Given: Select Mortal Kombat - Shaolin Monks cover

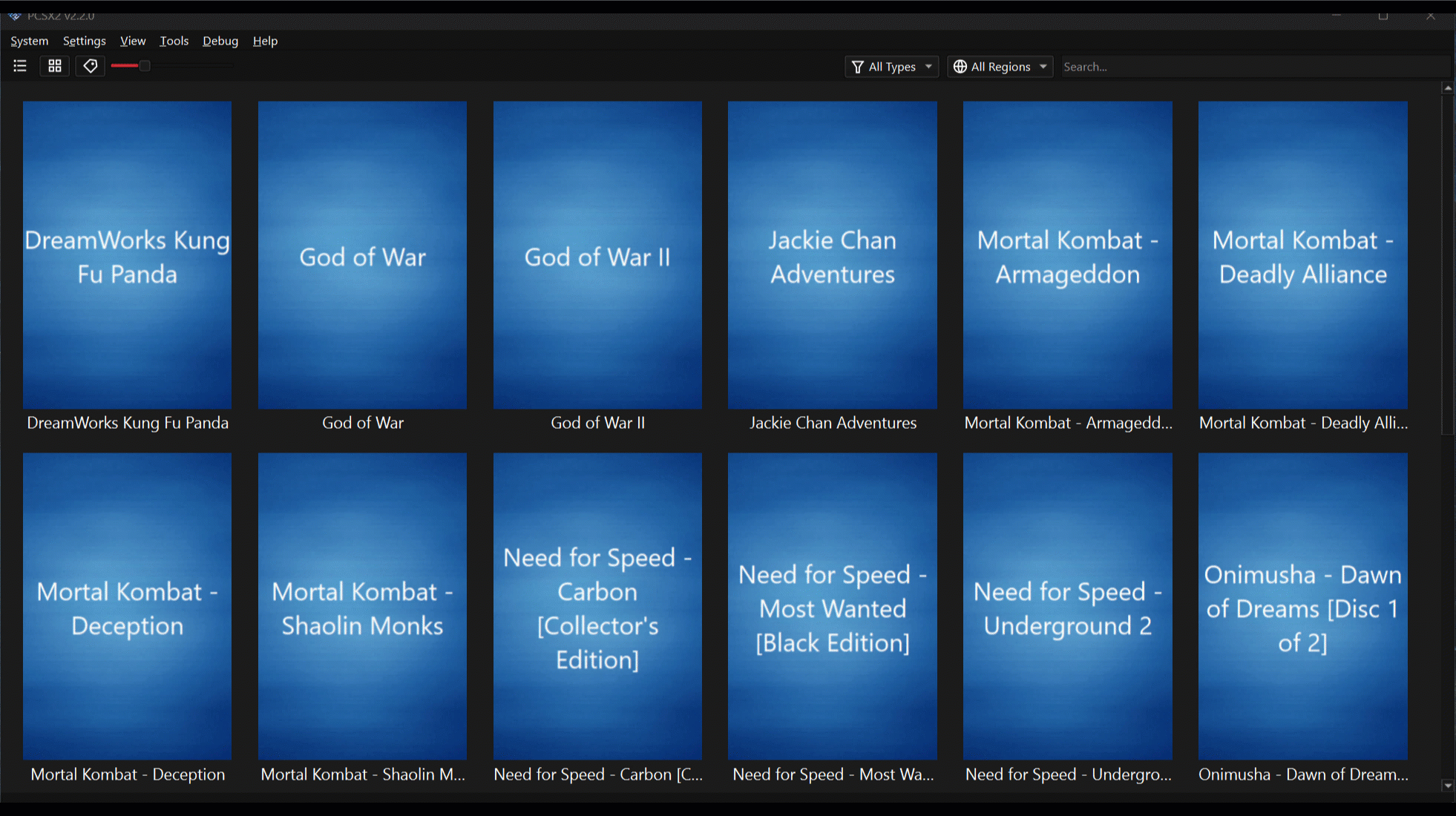Looking at the screenshot, I should pyautogui.click(x=362, y=607).
